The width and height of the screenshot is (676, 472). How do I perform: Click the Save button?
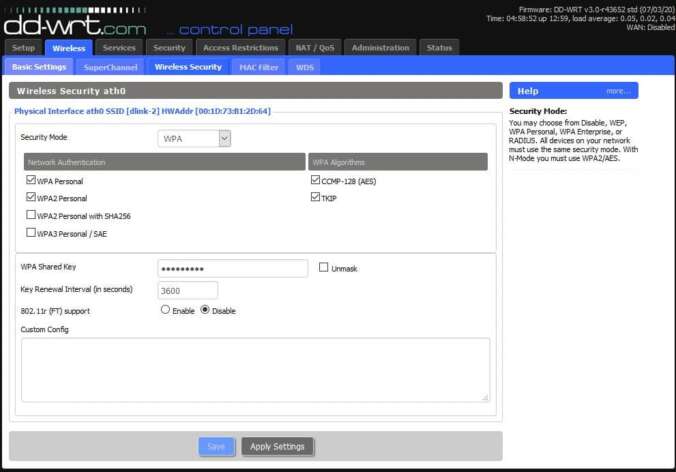point(216,446)
